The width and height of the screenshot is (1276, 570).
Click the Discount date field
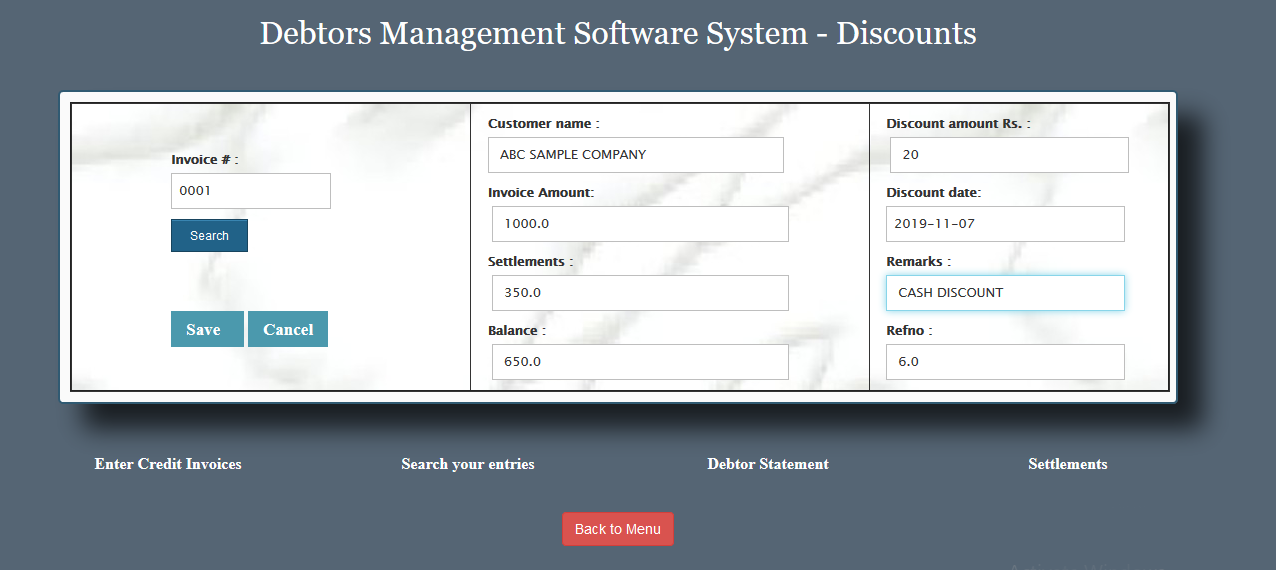[1005, 224]
